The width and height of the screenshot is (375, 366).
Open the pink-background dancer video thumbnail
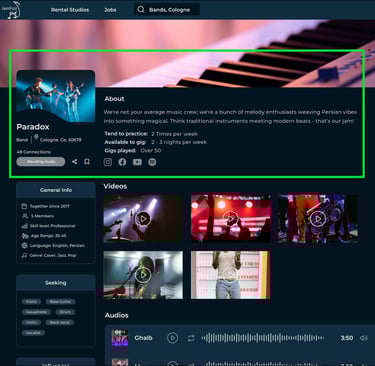(231, 275)
